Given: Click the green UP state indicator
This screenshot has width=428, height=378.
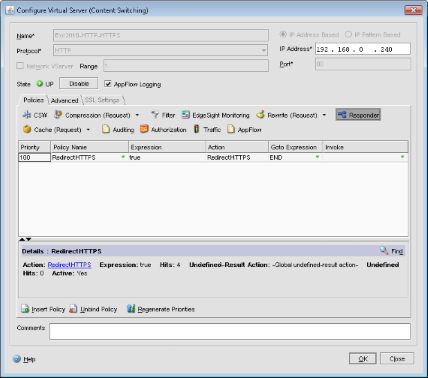Looking at the screenshot, I should click(40, 84).
